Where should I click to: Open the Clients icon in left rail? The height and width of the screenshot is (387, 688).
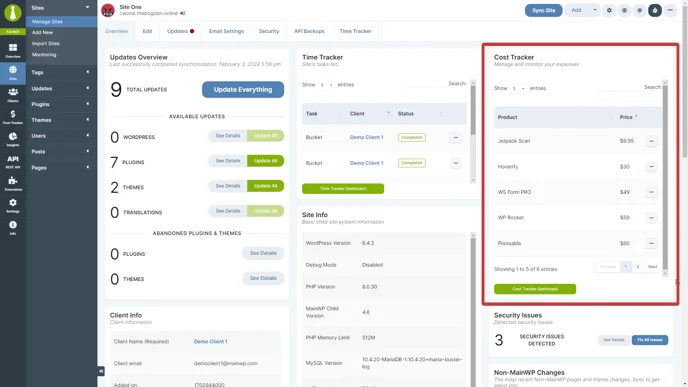coord(13,95)
